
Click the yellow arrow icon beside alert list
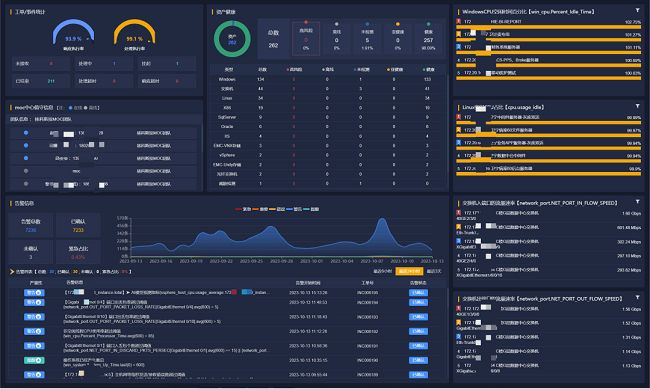(x=12, y=272)
